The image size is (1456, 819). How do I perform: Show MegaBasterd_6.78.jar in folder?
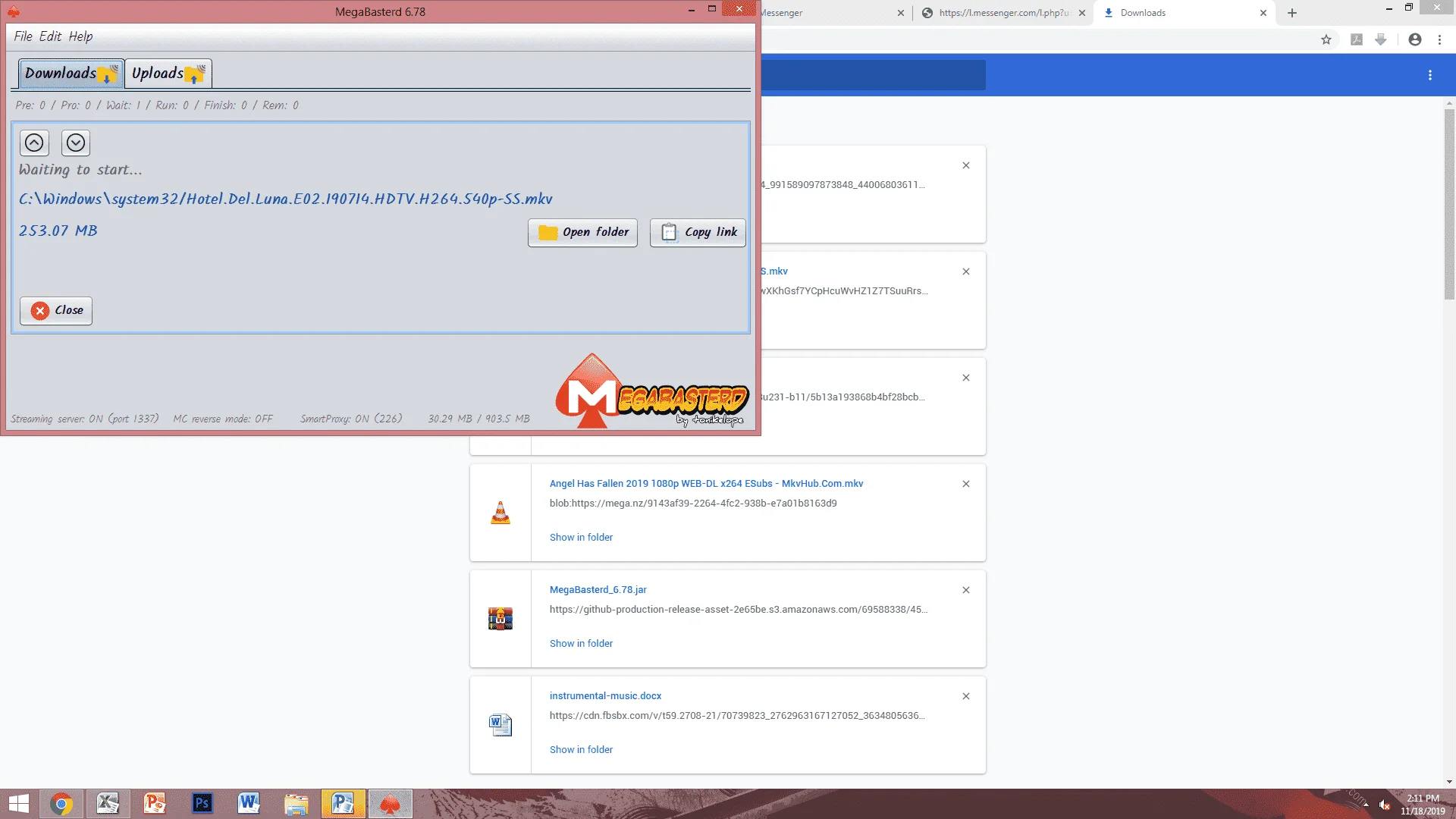581,643
